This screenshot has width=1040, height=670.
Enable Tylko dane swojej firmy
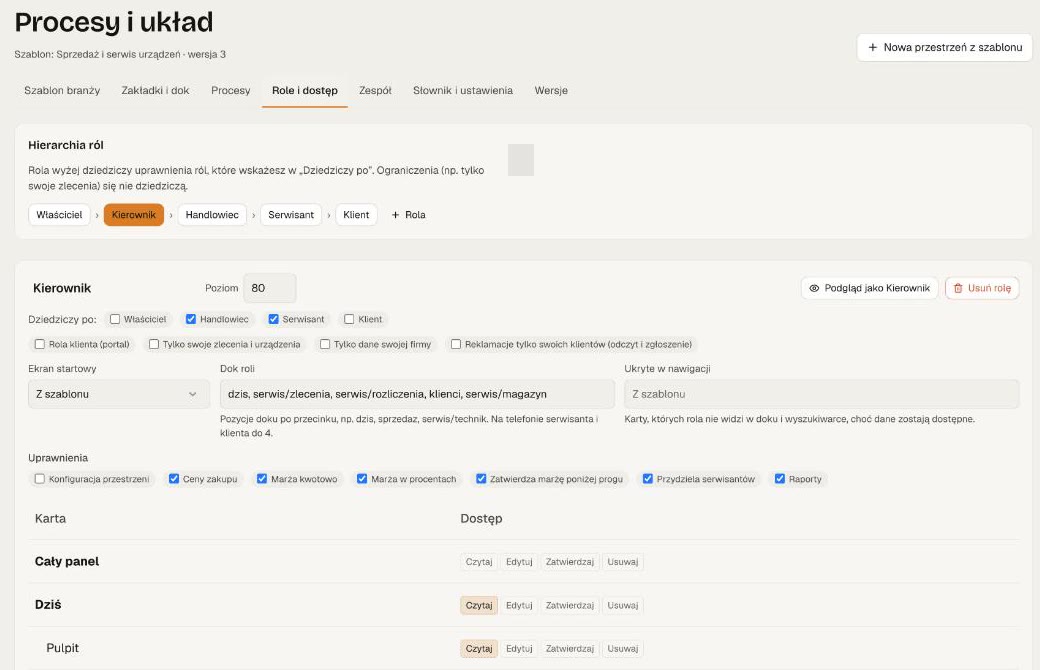[325, 344]
